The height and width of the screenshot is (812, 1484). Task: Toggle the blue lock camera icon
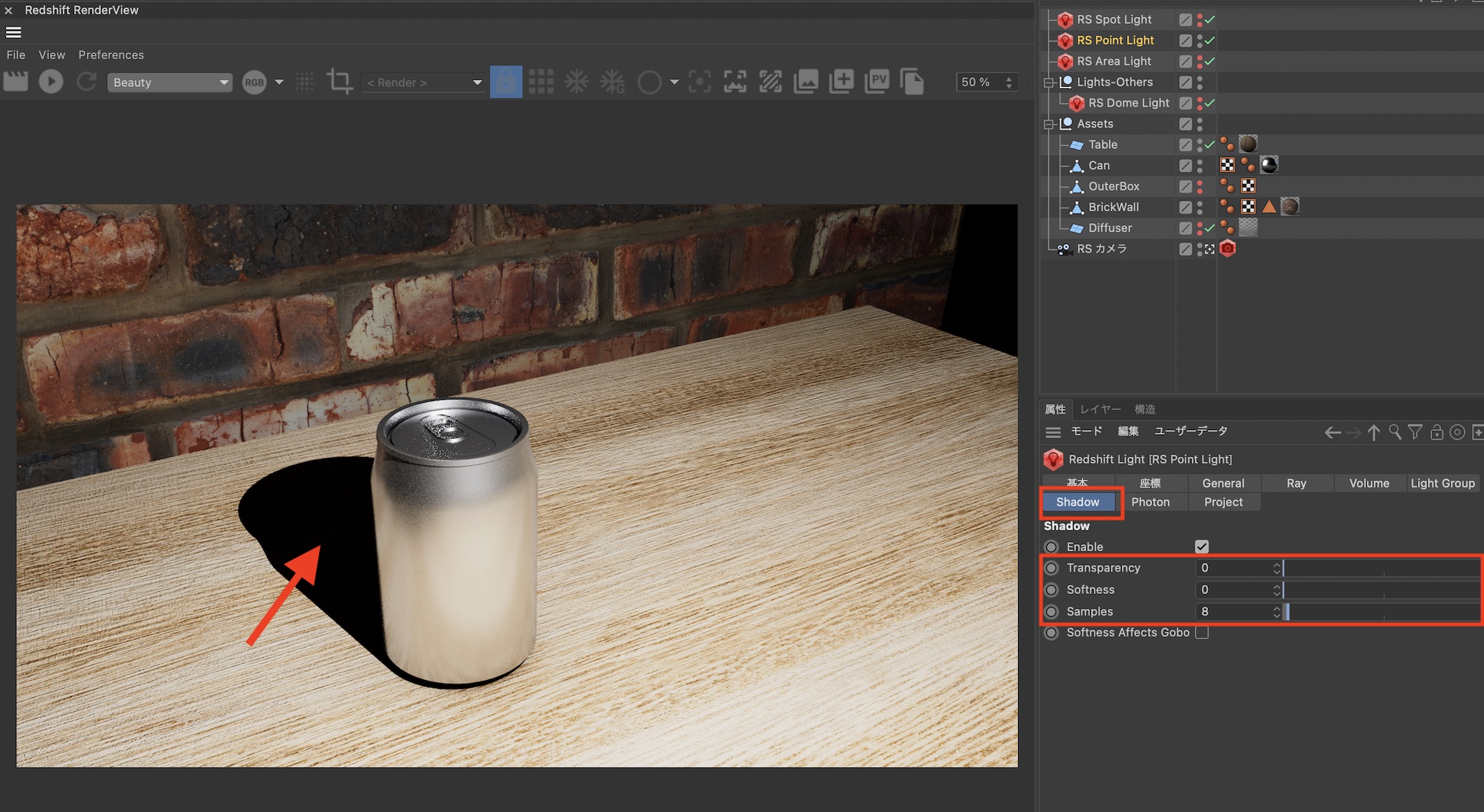click(506, 82)
